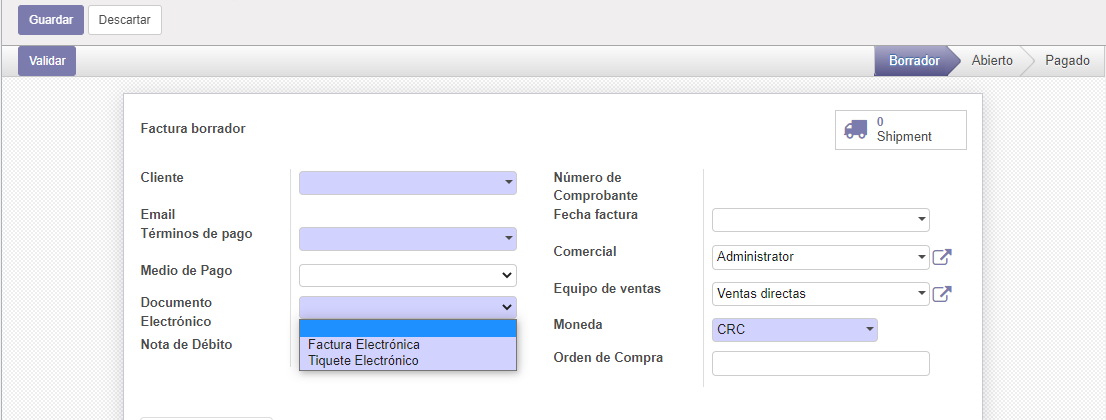Open the Equipo de ventas dropdown
The height and width of the screenshot is (420, 1106).
pyautogui.click(x=820, y=294)
